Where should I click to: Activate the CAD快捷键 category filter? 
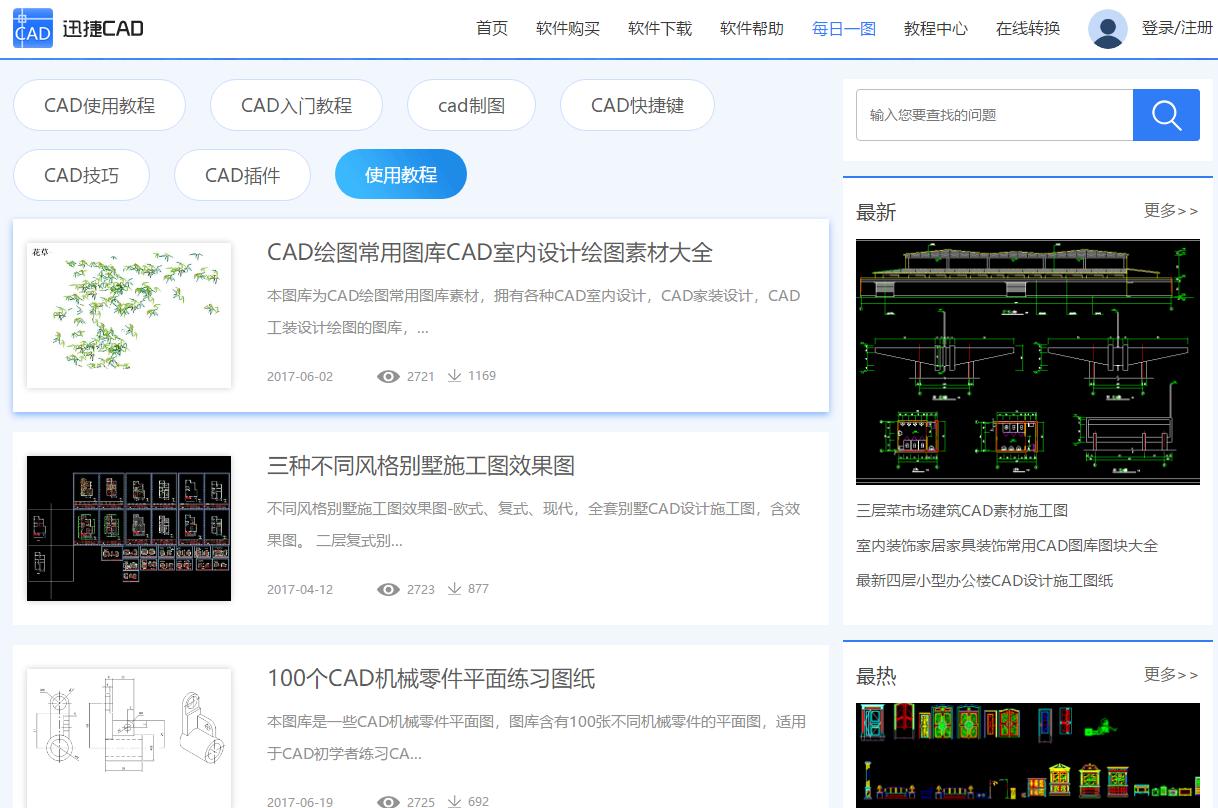637,105
